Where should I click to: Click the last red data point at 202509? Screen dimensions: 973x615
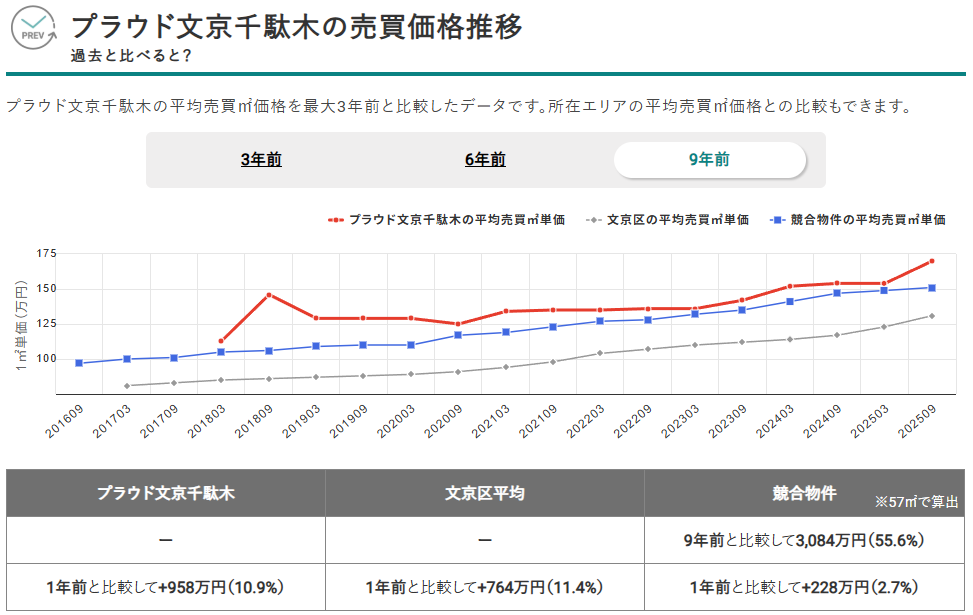click(x=931, y=261)
